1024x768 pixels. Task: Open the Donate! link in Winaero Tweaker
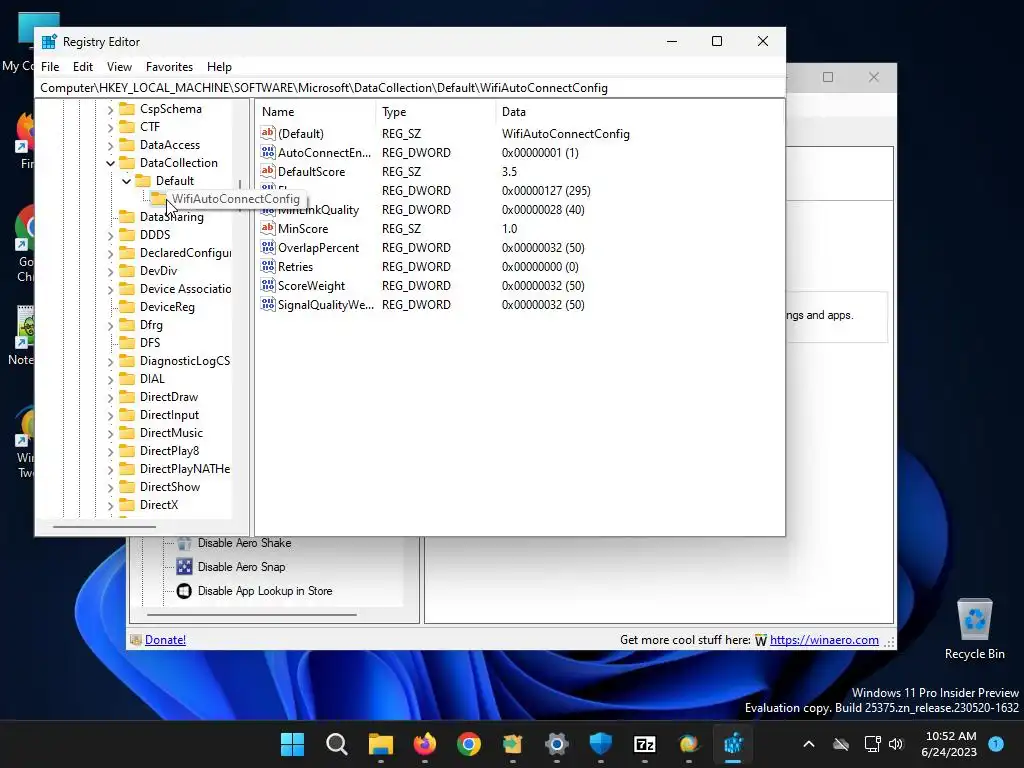pyautogui.click(x=165, y=640)
